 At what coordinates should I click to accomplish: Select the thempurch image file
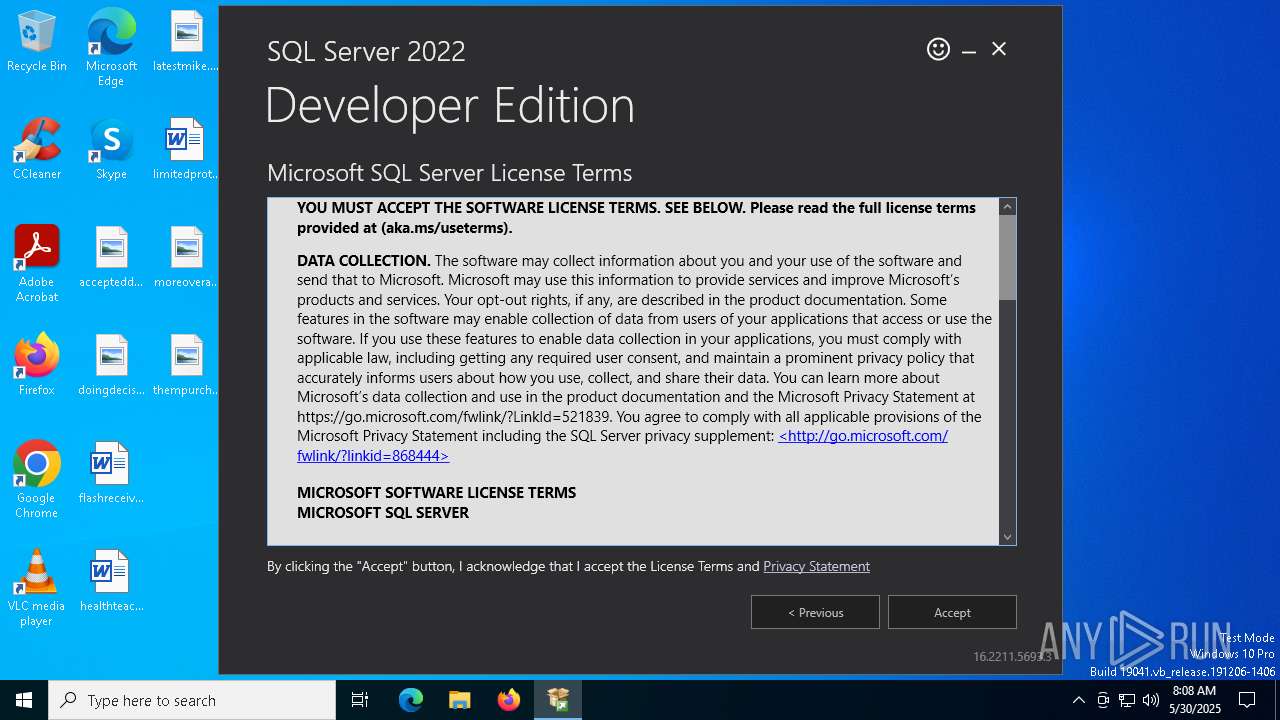pos(186,366)
